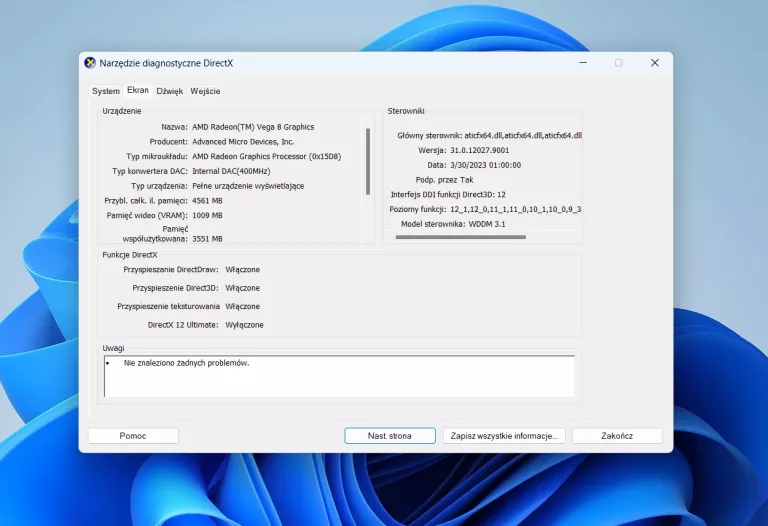Click the 'Sterowniki' group label

[406, 111]
